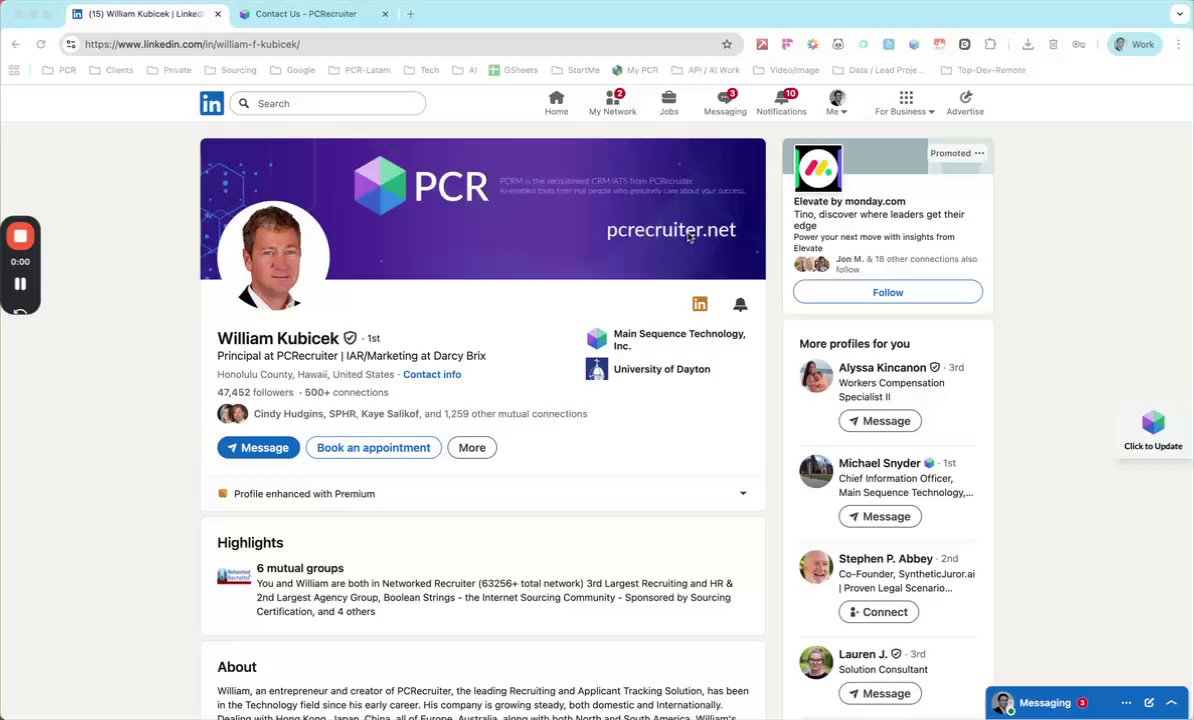Go back to the previous page

tap(16, 44)
